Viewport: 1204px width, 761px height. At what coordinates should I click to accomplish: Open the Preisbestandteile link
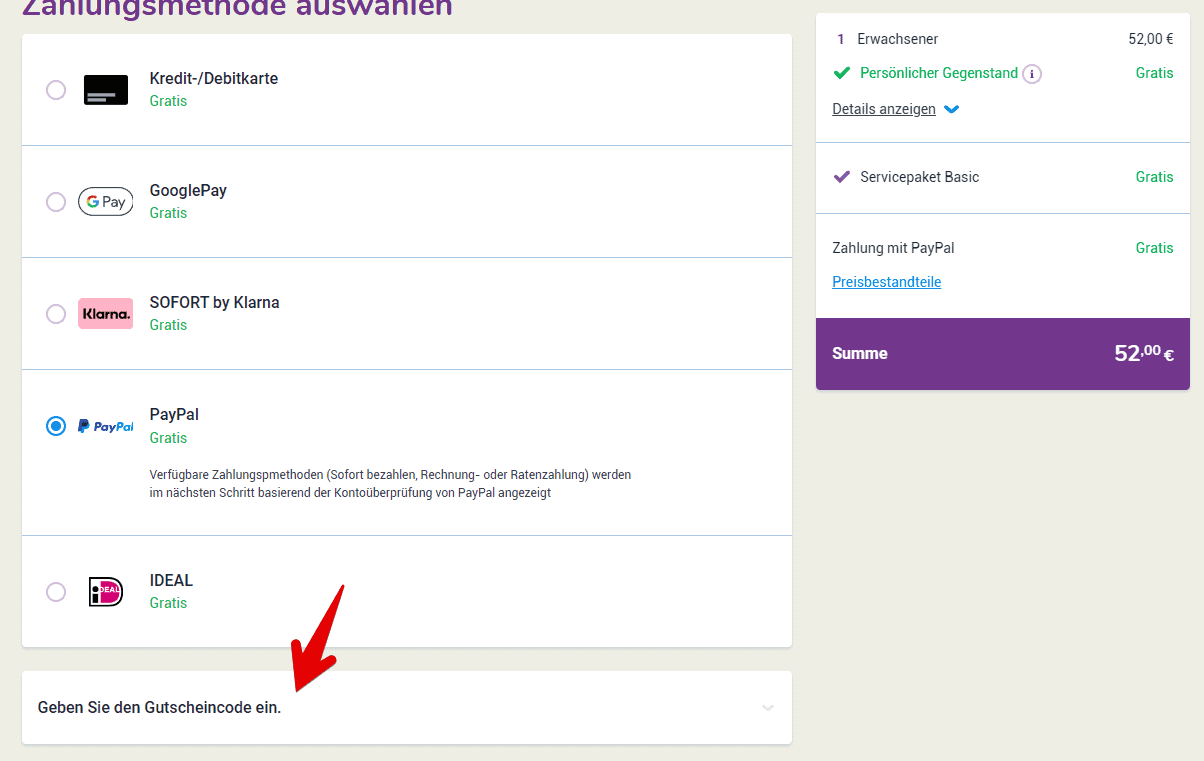point(886,282)
